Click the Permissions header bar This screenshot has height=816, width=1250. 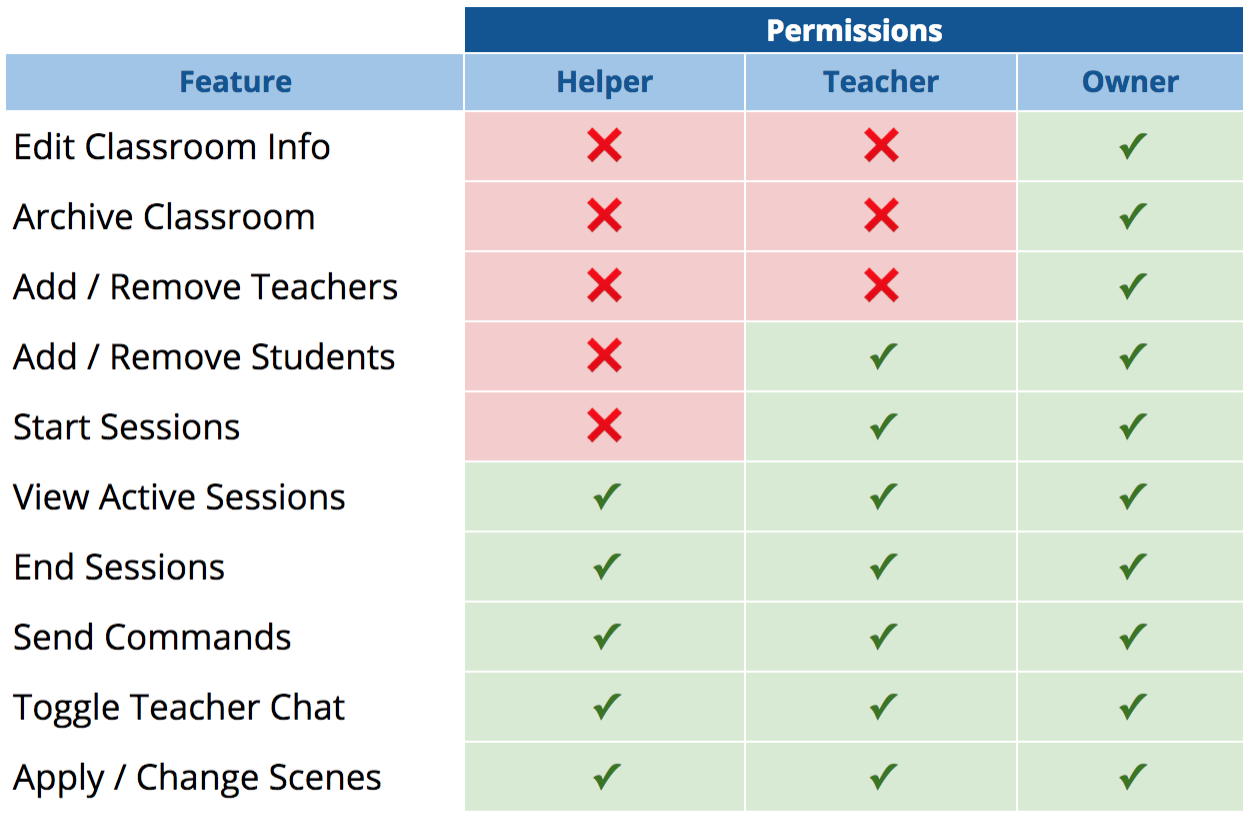click(x=854, y=30)
